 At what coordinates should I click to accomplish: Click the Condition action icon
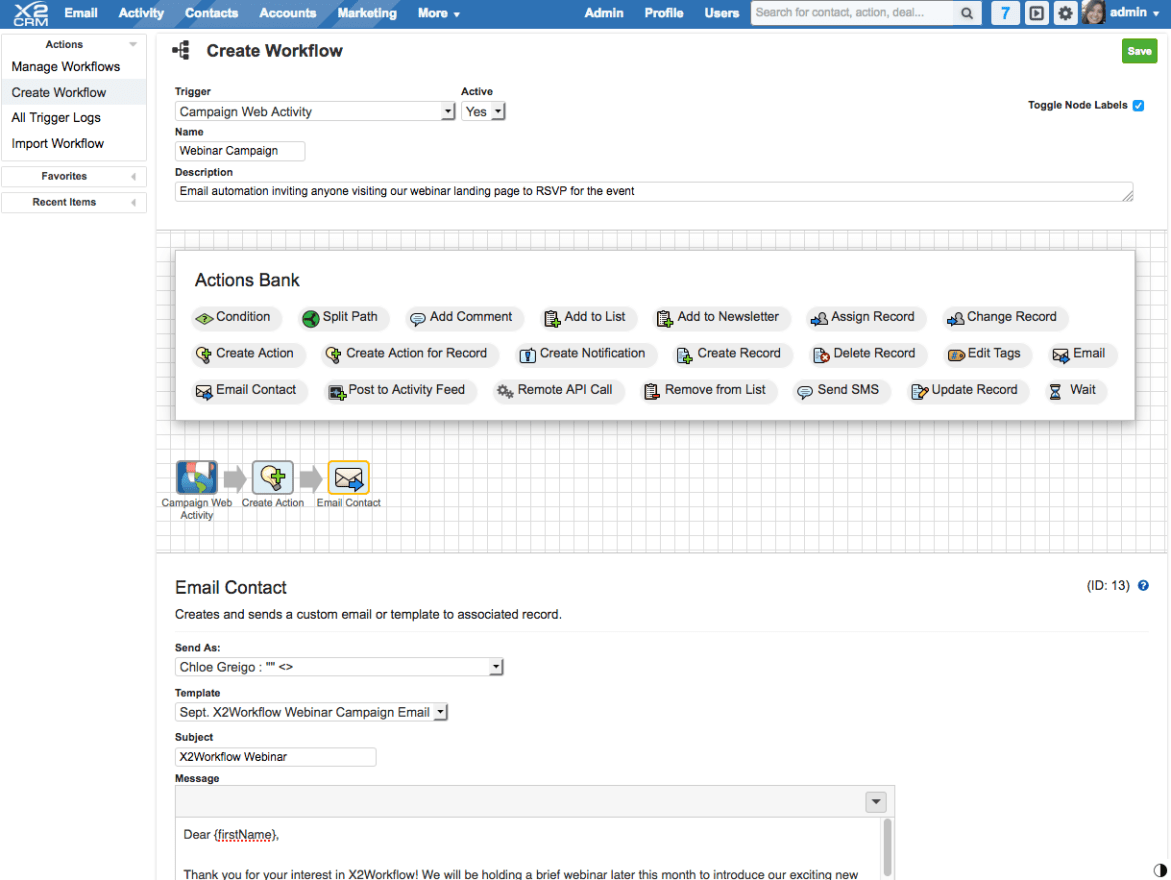(x=204, y=318)
